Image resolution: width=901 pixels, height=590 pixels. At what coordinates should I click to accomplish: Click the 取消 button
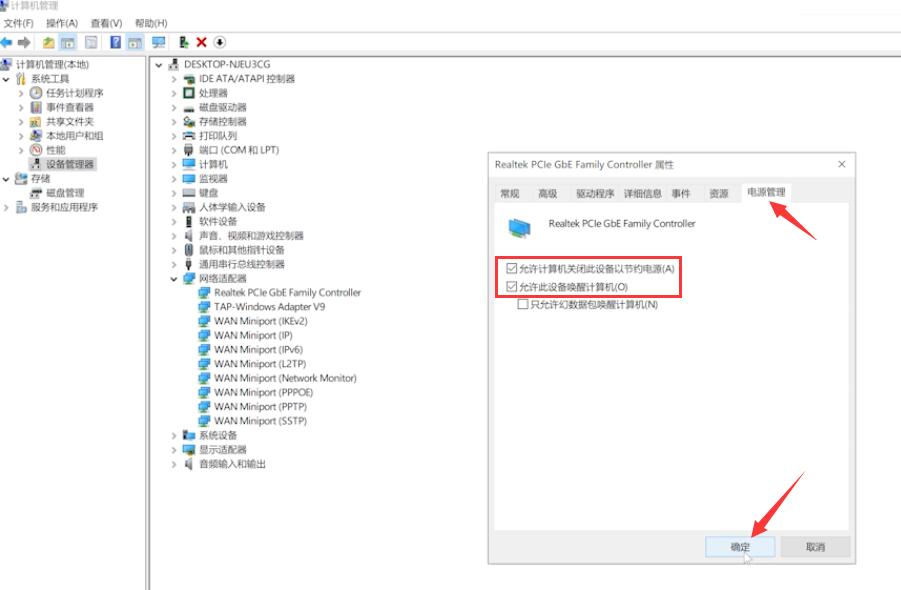(815, 547)
